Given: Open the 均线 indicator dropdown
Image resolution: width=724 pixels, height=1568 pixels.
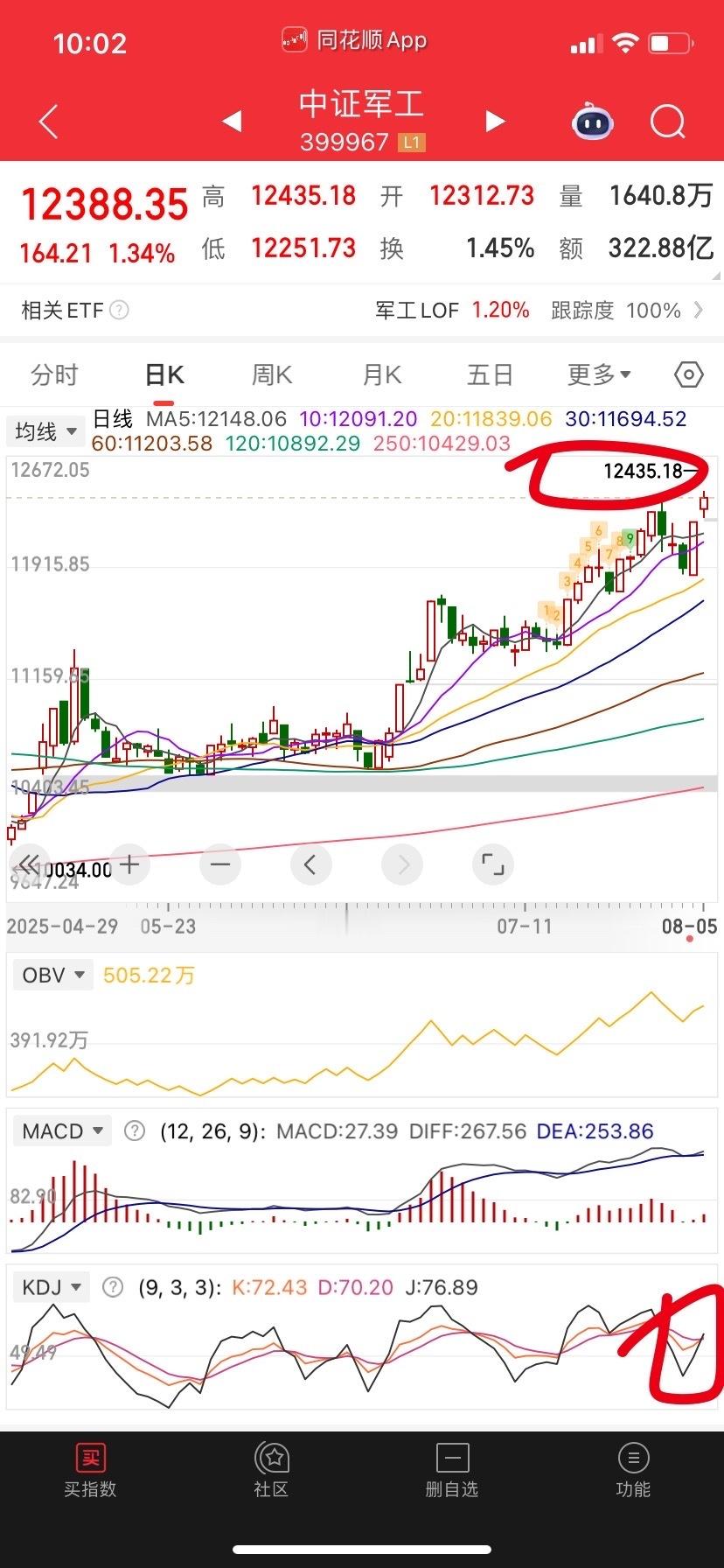Looking at the screenshot, I should pos(45,431).
